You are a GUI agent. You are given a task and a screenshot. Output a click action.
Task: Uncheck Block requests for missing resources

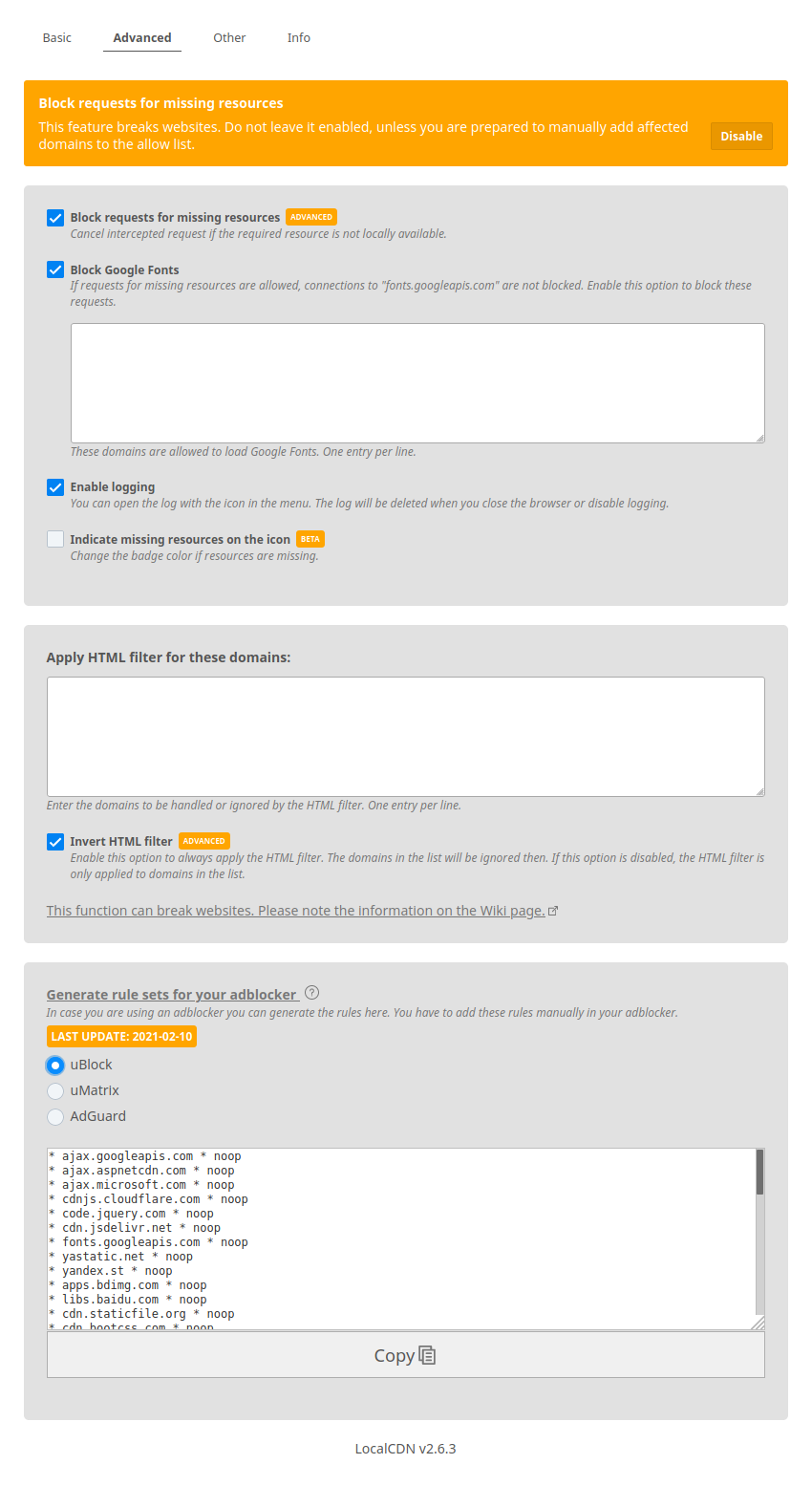point(55,218)
